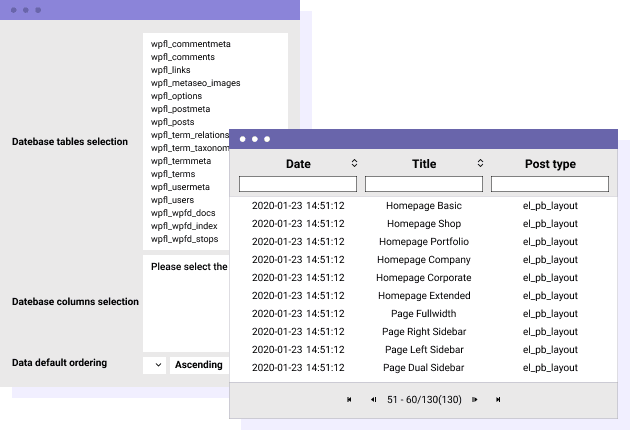The image size is (630, 430).
Task: Select the Page Fullwidth row
Action: pos(423,314)
